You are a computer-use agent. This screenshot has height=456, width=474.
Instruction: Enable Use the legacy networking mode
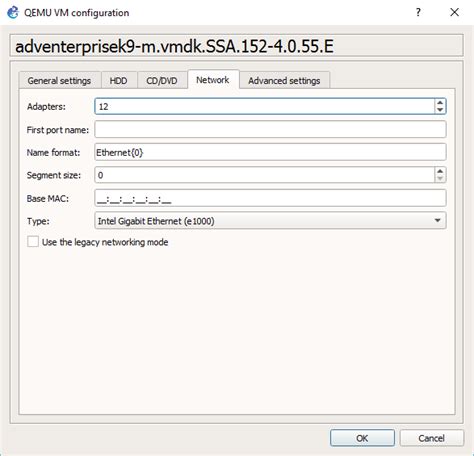click(33, 242)
